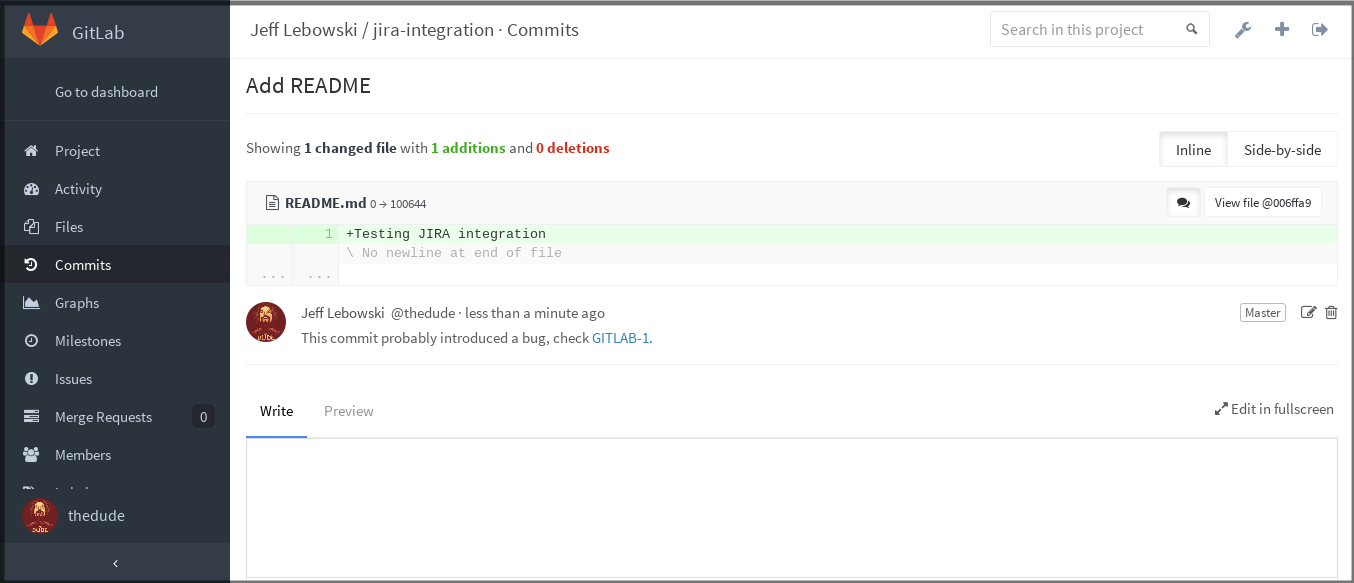This screenshot has width=1354, height=583.
Task: Open thedude user menu
Action: click(97, 515)
